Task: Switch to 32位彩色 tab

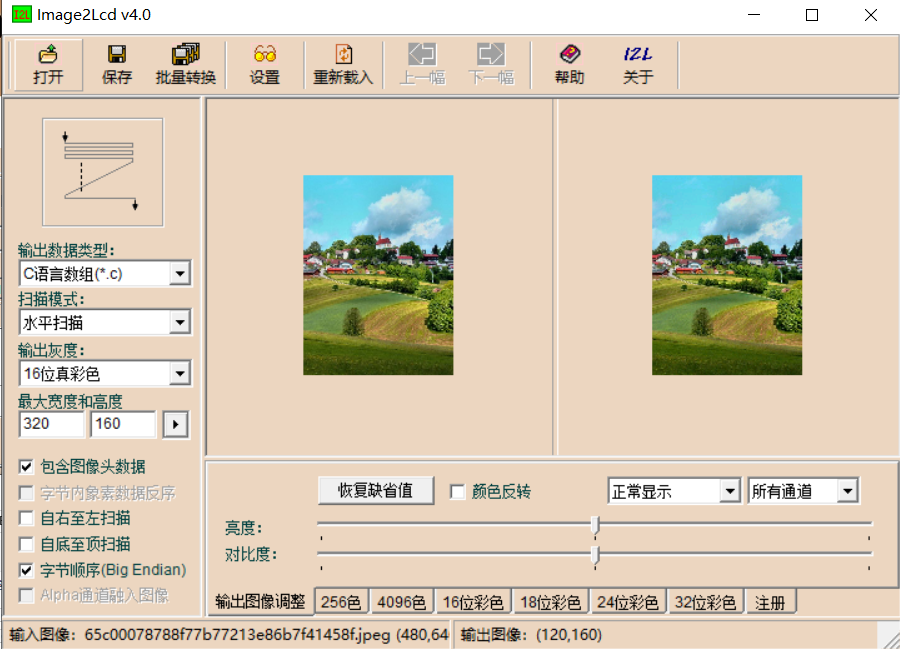Action: click(705, 602)
